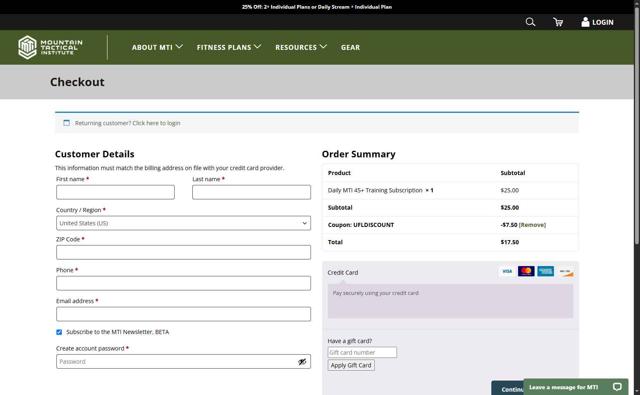Image resolution: width=640 pixels, height=395 pixels.
Task: Click the Continue button
Action: coord(508,388)
